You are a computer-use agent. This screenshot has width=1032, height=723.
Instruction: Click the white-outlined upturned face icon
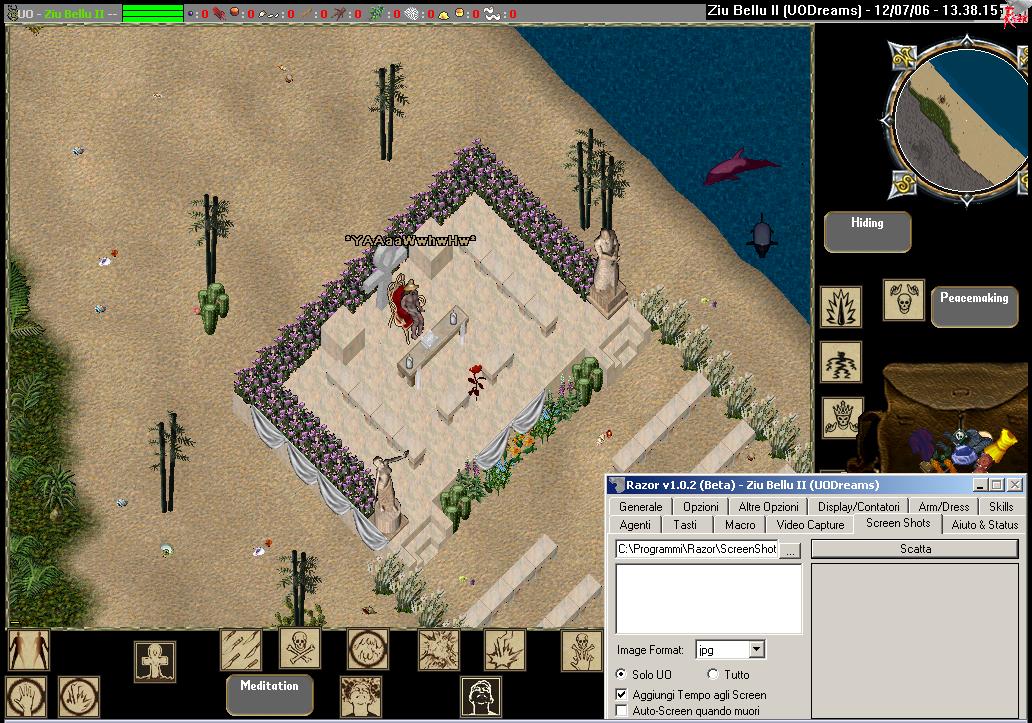pyautogui.click(x=480, y=697)
